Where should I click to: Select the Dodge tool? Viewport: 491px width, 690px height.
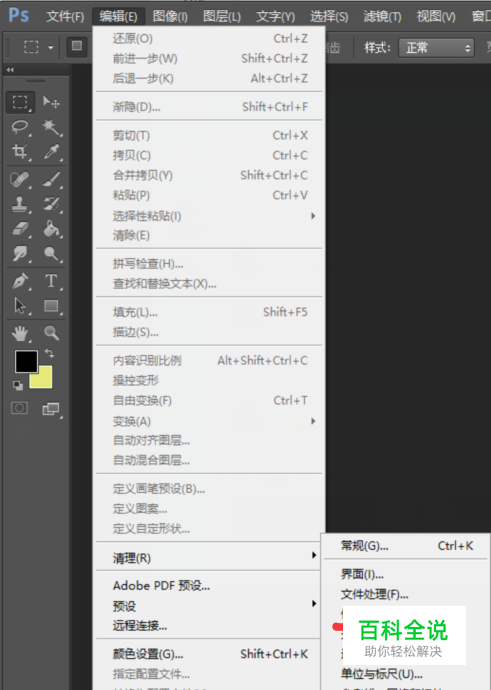click(51, 253)
